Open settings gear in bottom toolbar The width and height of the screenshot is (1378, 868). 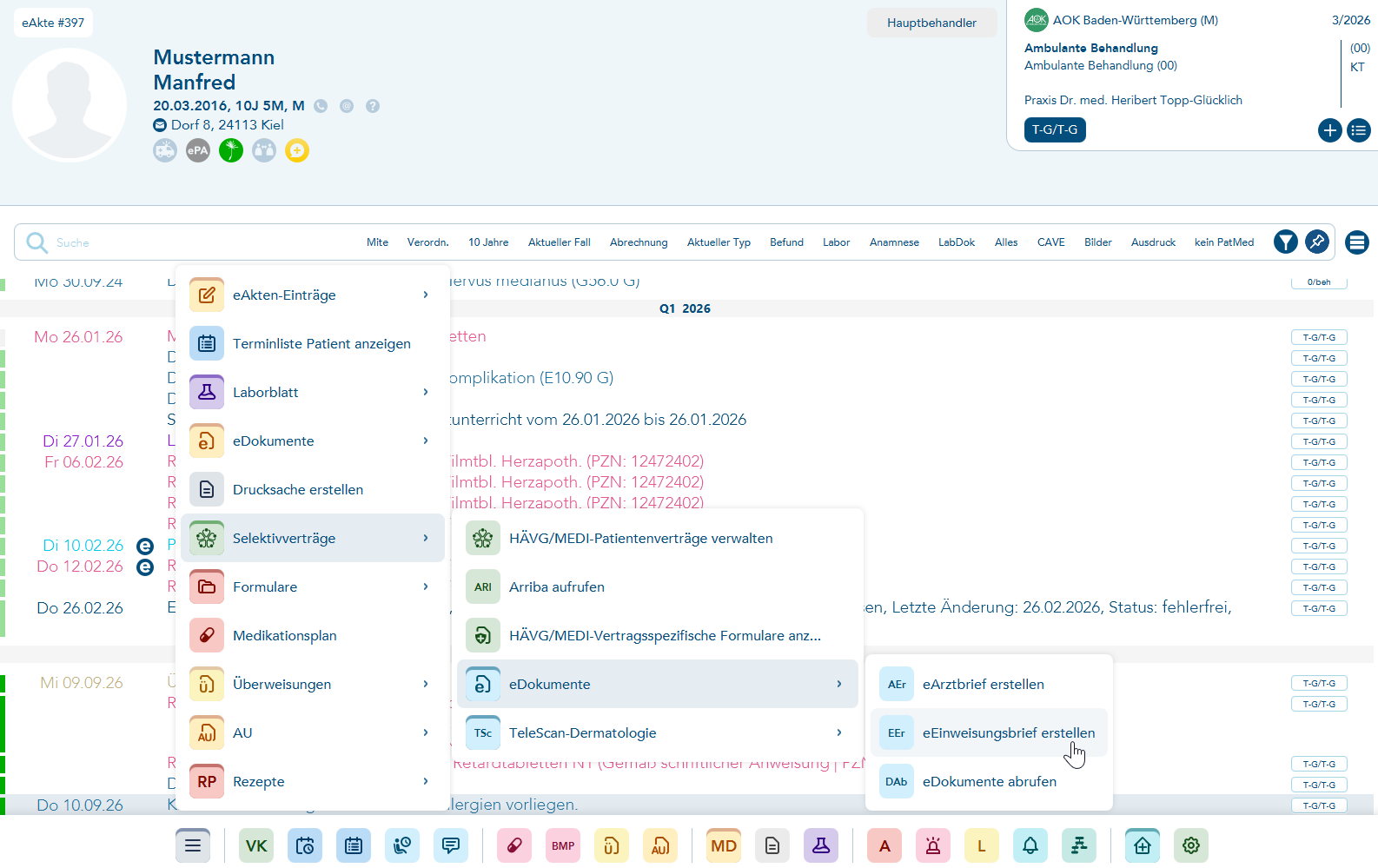point(1191,845)
